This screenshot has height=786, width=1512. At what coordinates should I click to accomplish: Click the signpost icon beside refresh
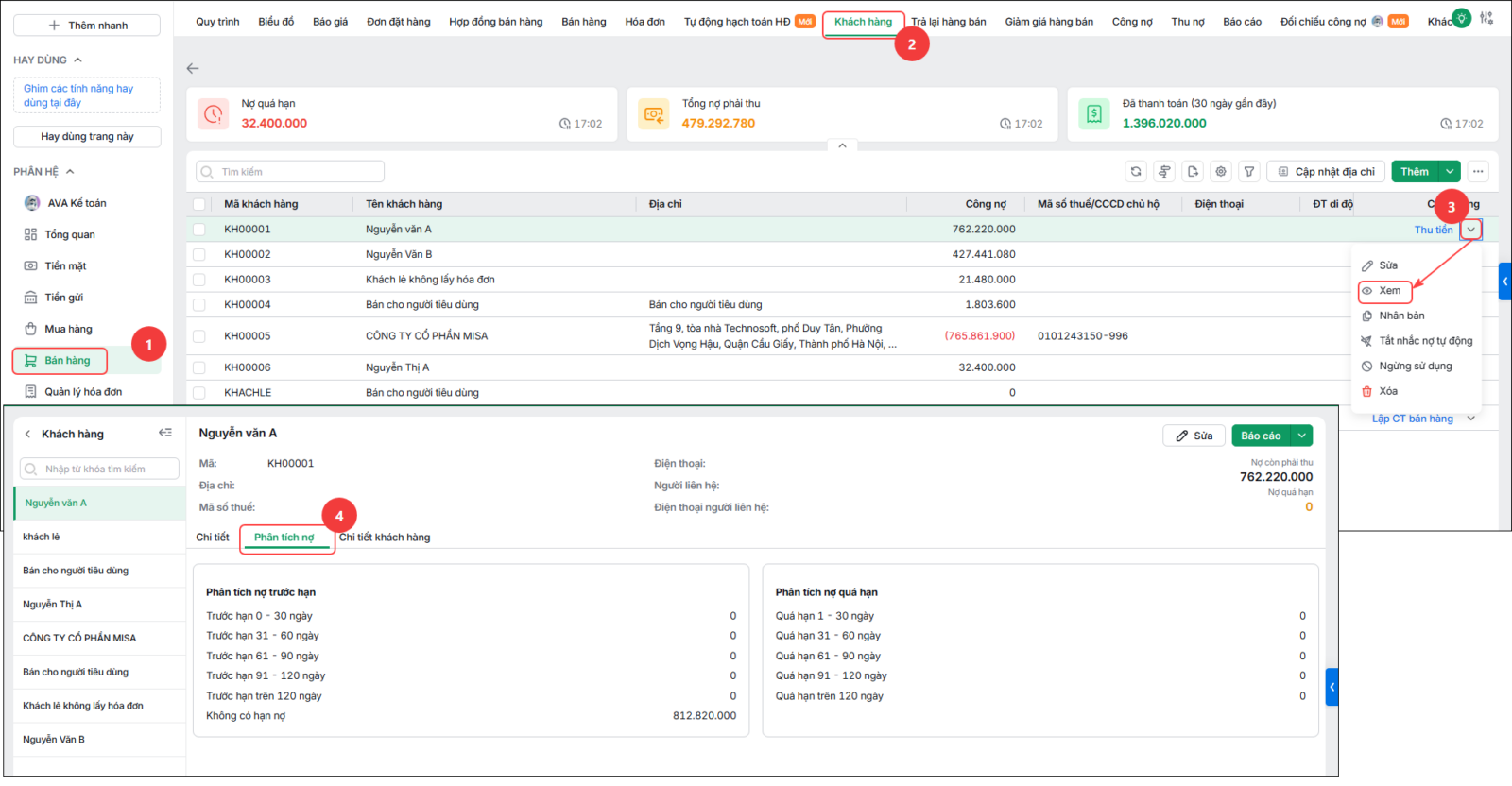pyautogui.click(x=1164, y=172)
